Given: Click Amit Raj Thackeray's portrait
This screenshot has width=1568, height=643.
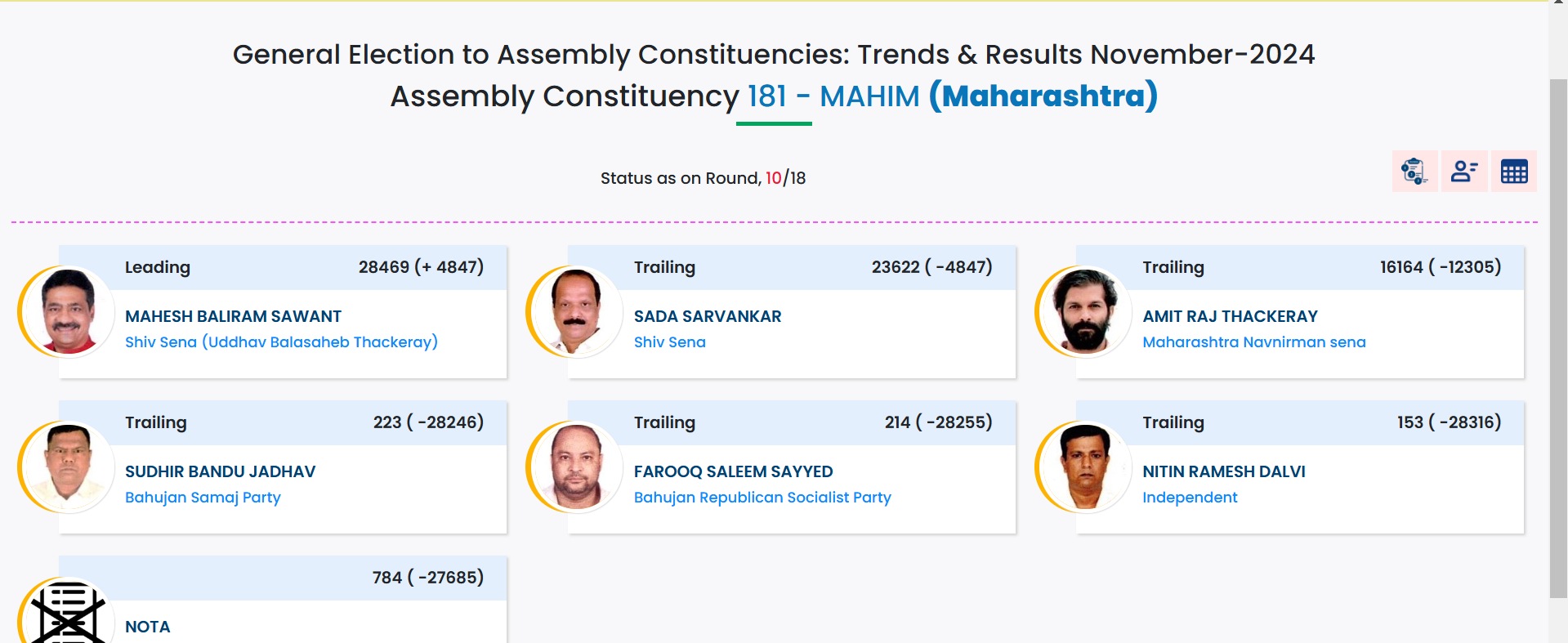Looking at the screenshot, I should coord(1085,311).
